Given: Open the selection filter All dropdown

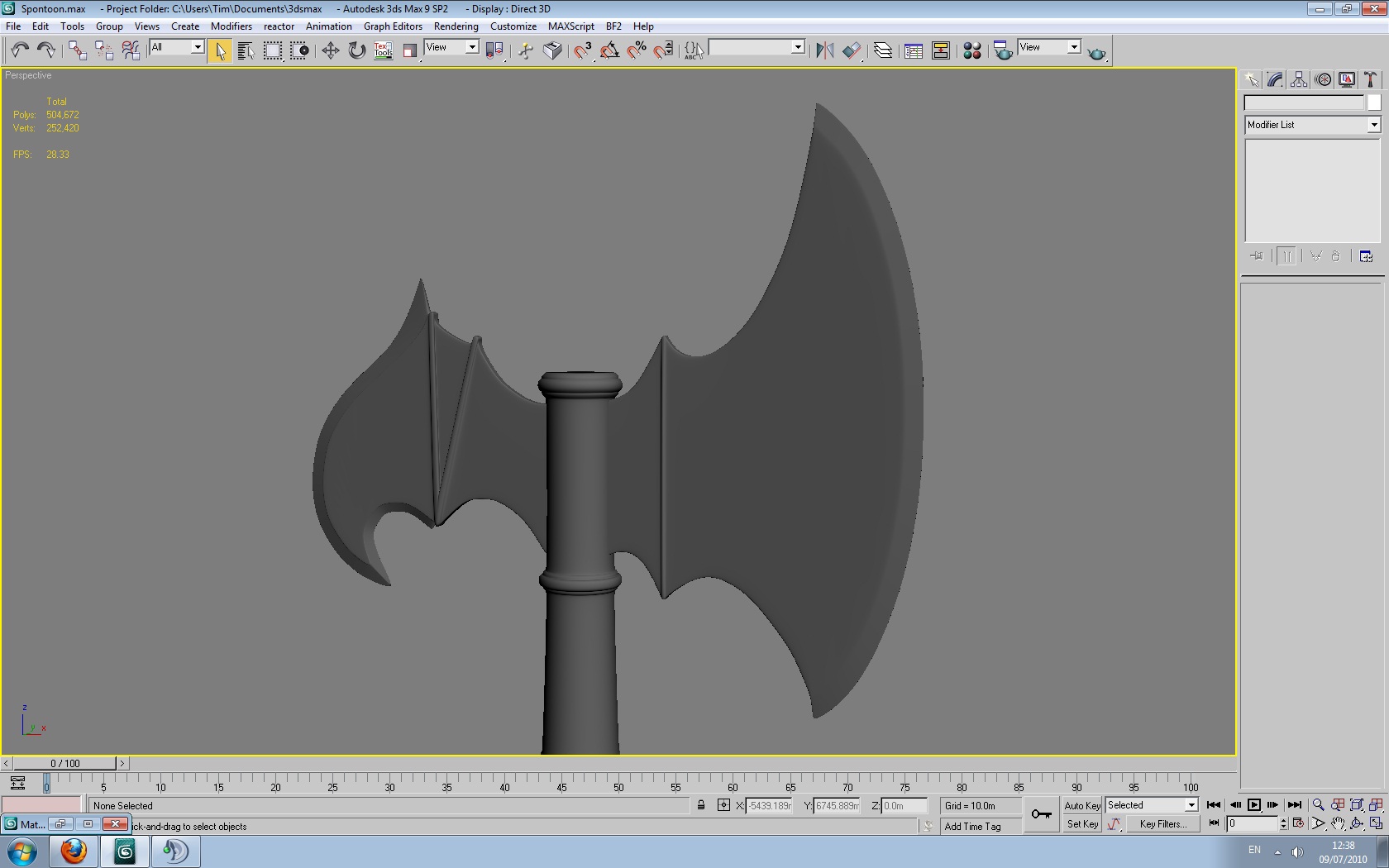Looking at the screenshot, I should [197, 48].
